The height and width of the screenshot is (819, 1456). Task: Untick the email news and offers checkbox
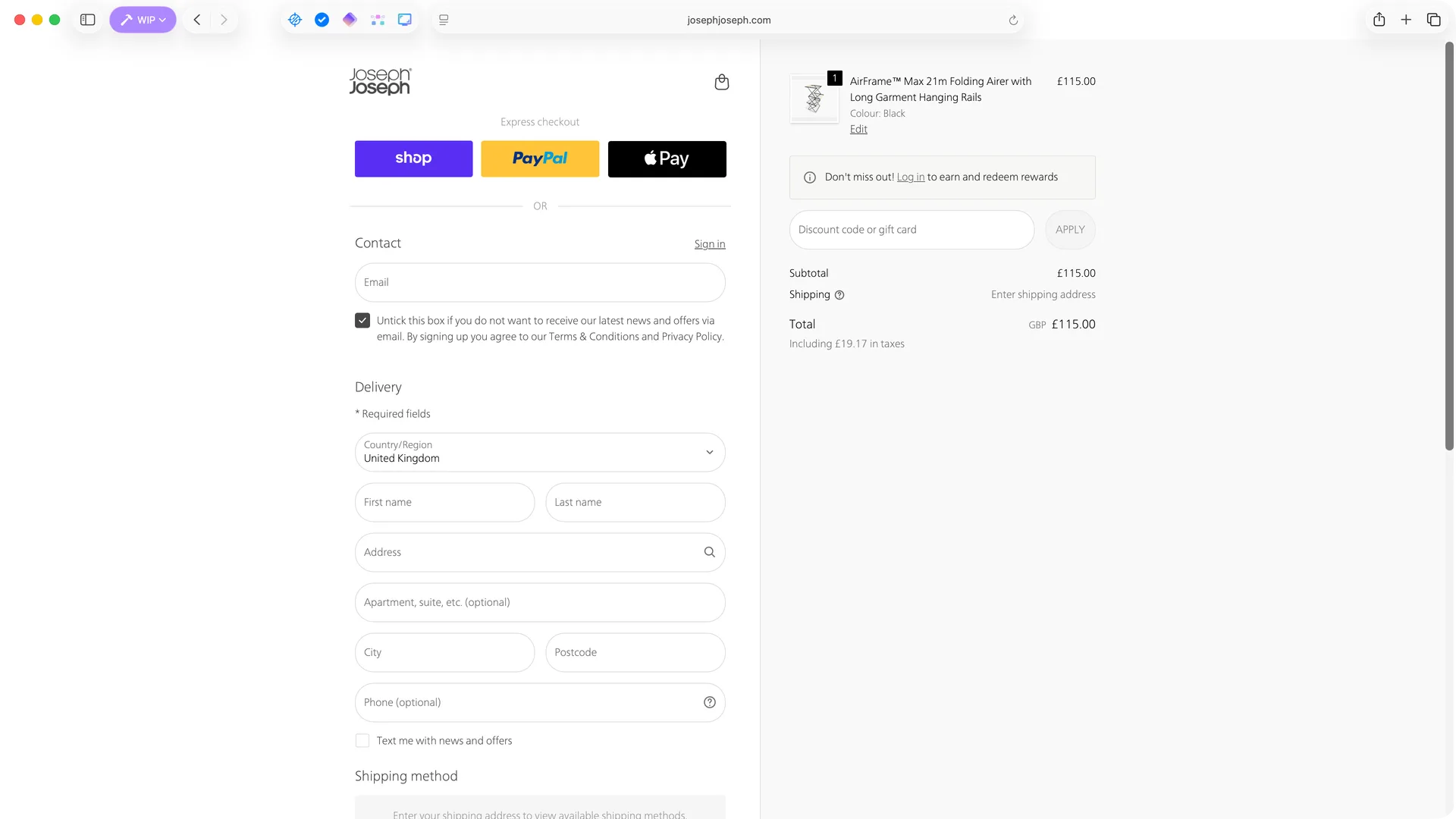point(362,321)
